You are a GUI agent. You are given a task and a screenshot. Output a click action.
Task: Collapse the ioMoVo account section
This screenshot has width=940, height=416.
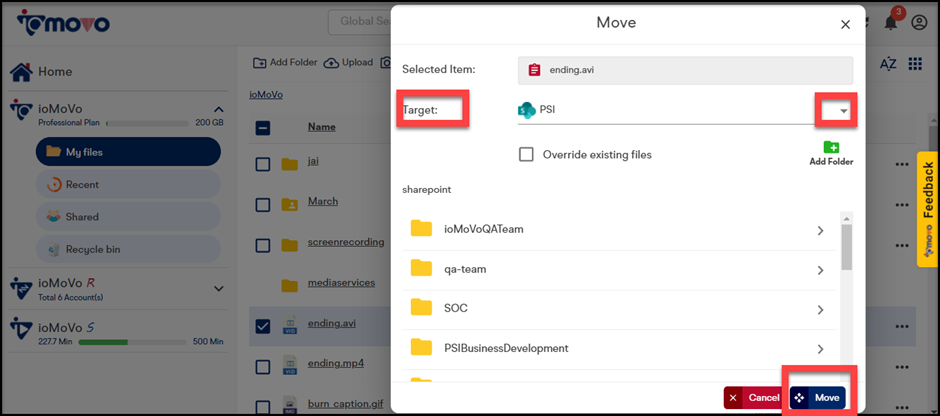219,109
